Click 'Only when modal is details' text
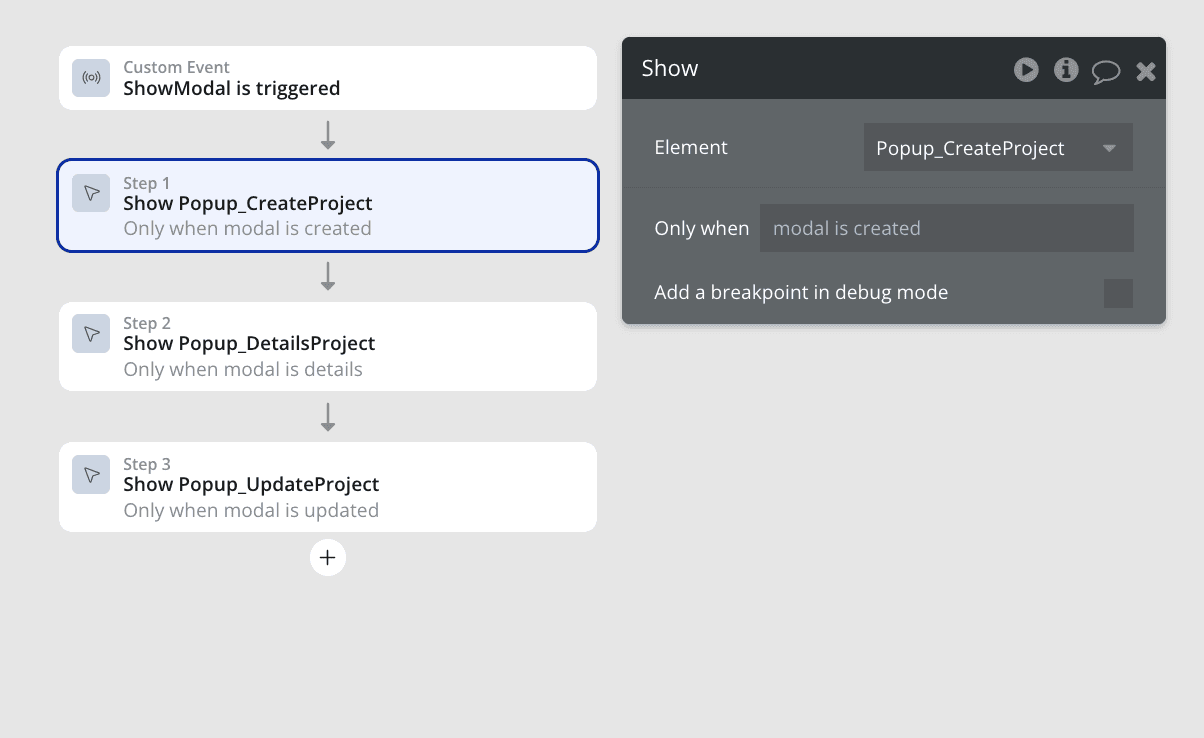The width and height of the screenshot is (1204, 738). 243,369
